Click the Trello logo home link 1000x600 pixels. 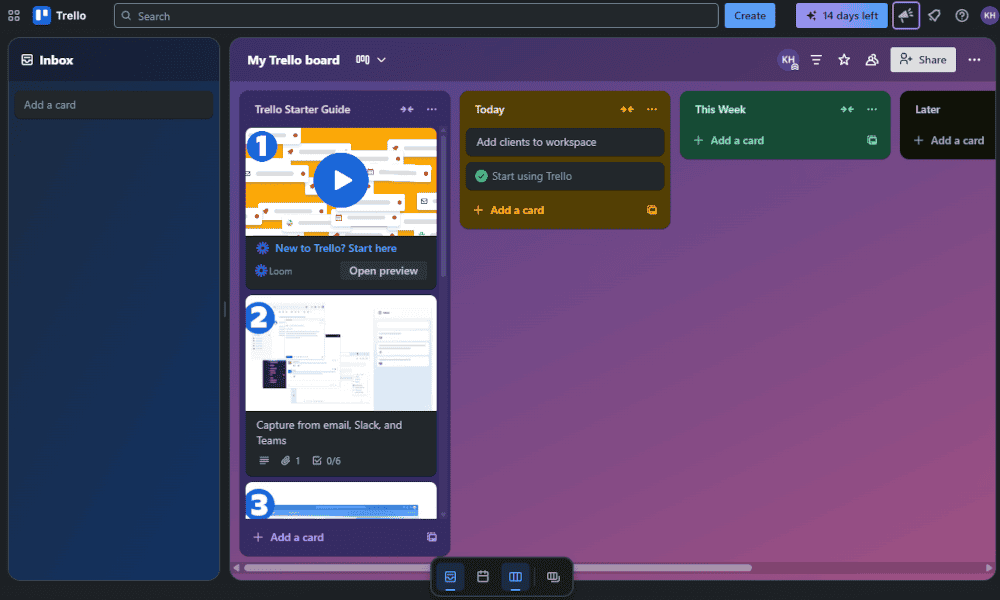[x=59, y=16]
